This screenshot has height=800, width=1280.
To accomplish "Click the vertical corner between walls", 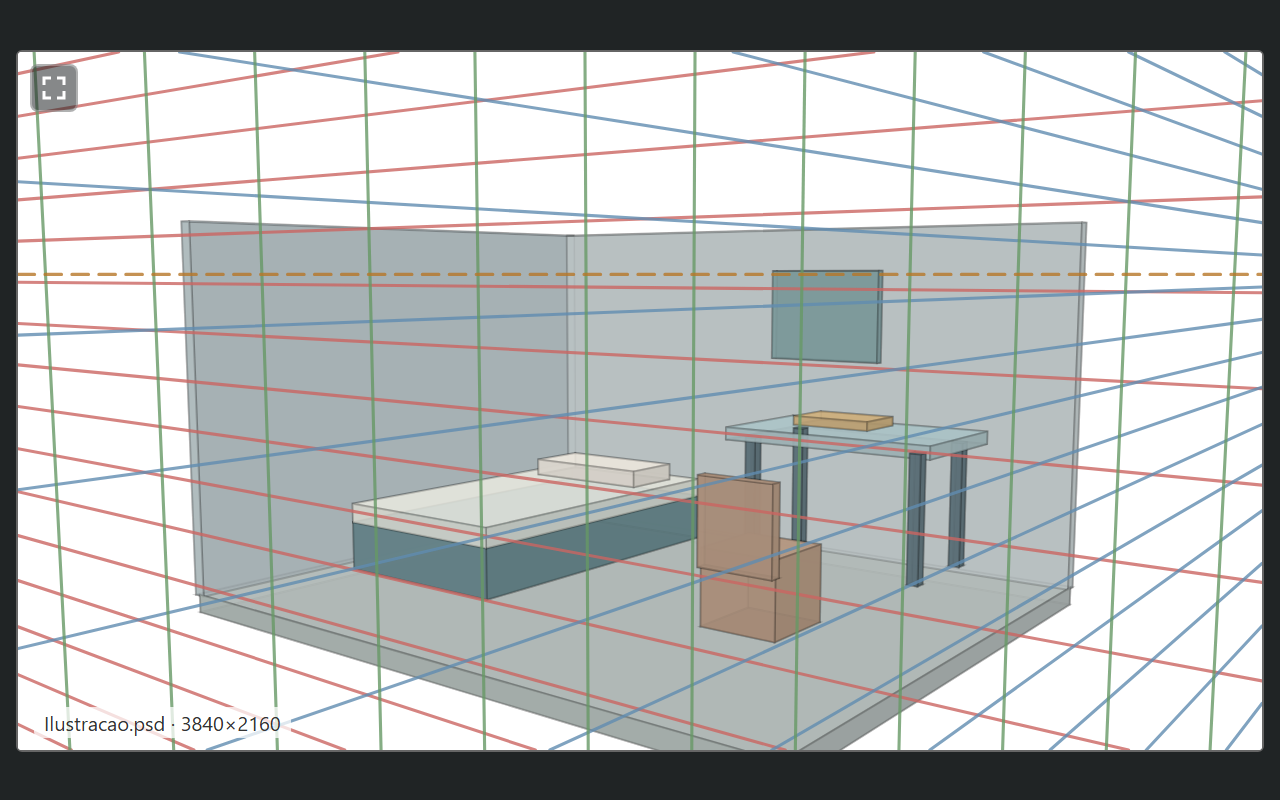I will [x=567, y=345].
